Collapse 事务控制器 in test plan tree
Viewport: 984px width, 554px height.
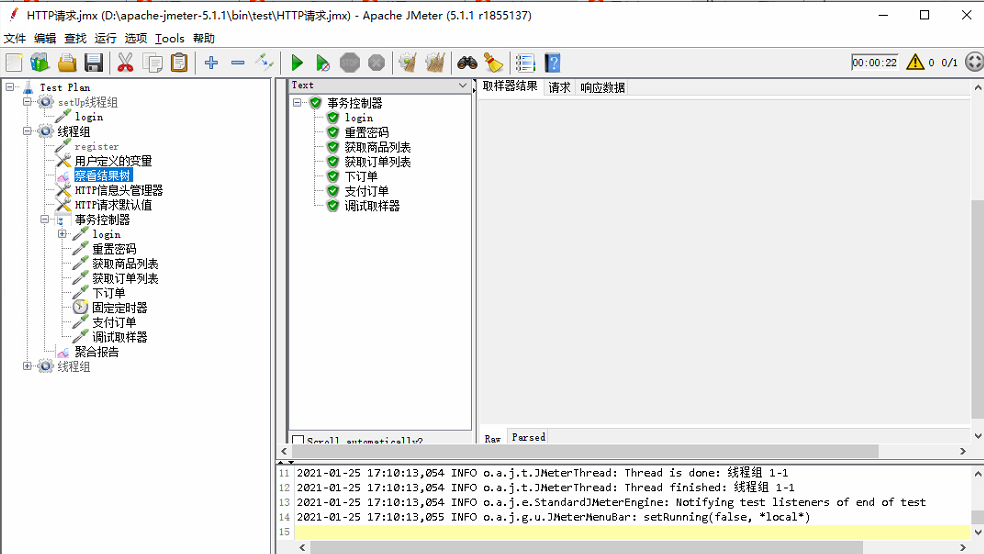[45, 219]
